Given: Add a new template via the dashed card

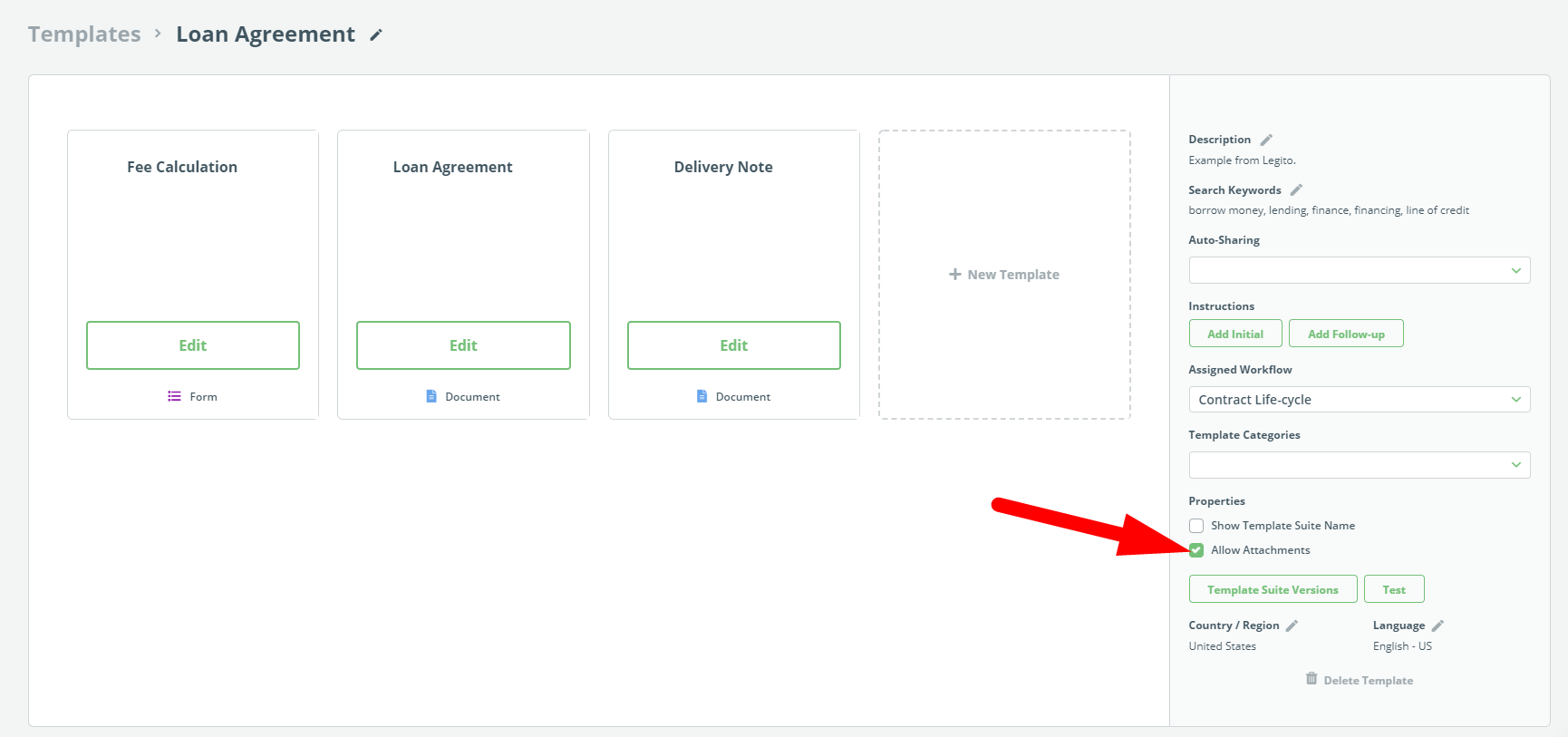Looking at the screenshot, I should click(1004, 275).
